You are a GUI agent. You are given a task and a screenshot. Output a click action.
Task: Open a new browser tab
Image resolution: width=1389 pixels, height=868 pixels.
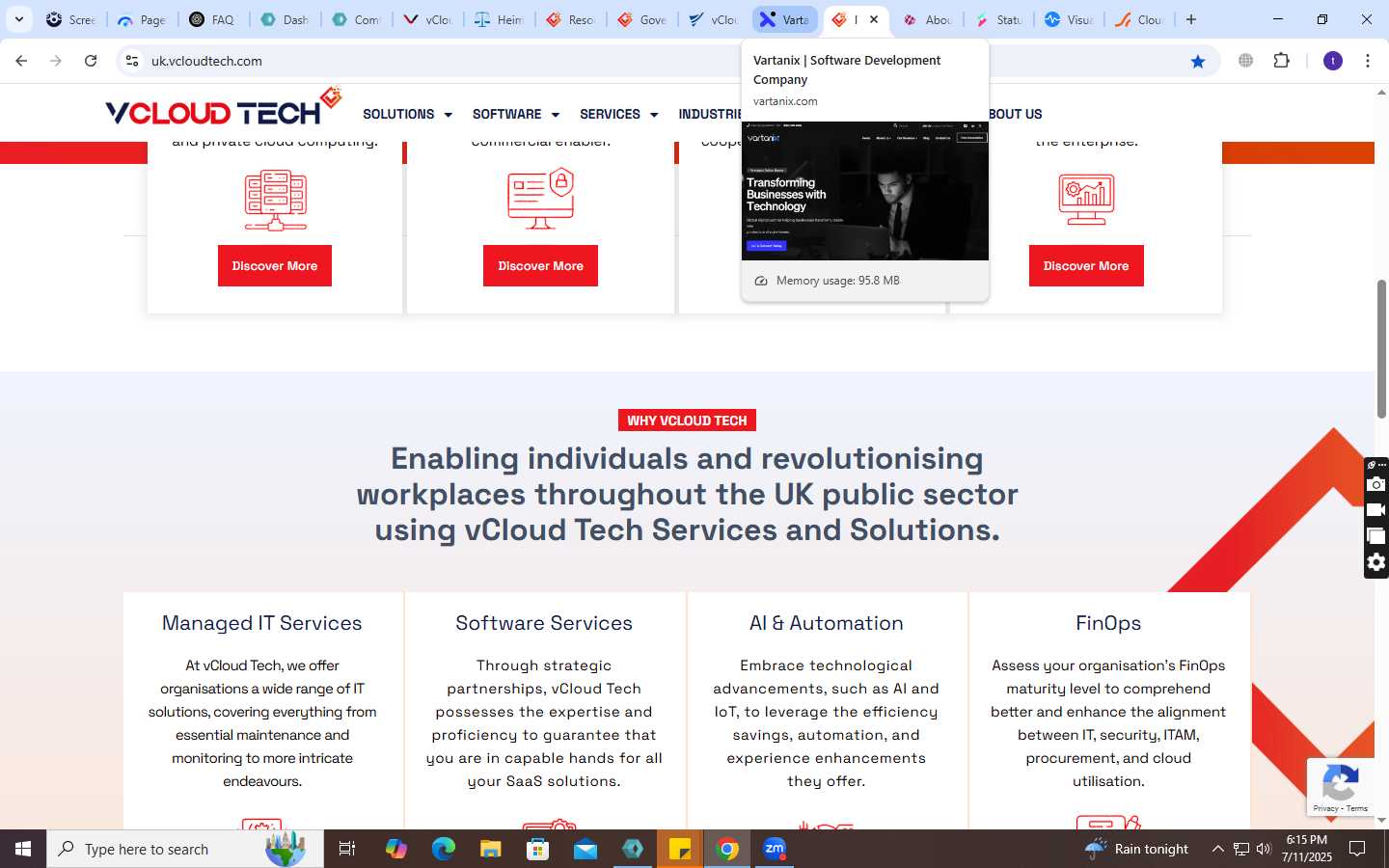coord(1191,19)
